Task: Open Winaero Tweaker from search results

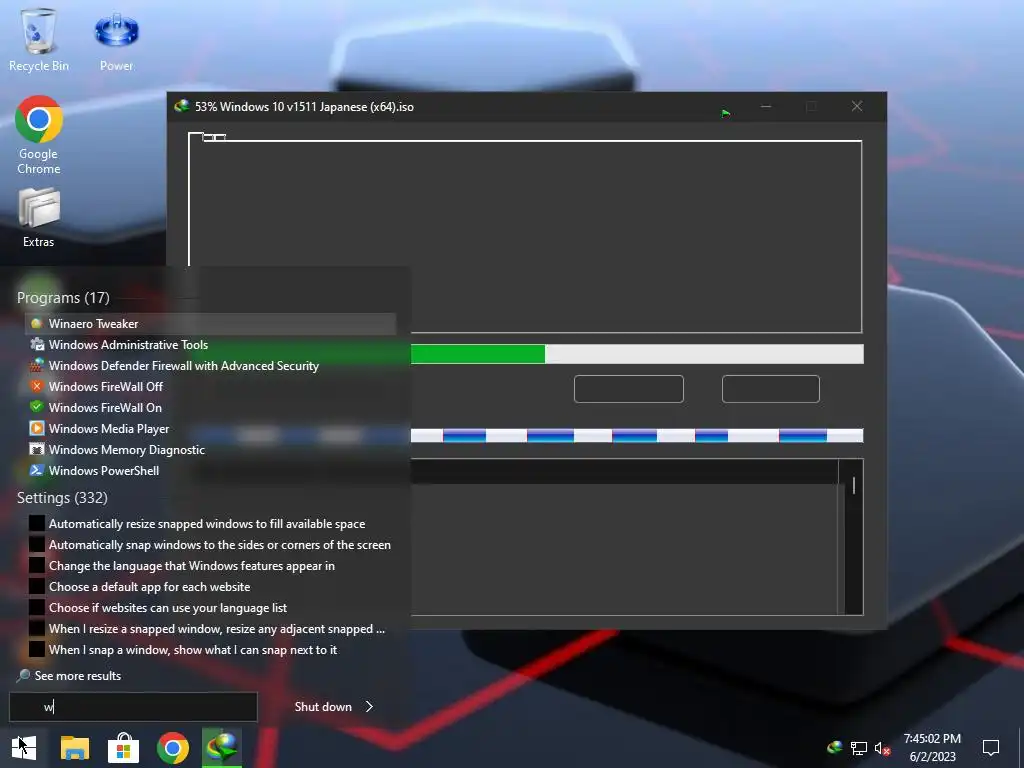Action: tap(210, 323)
